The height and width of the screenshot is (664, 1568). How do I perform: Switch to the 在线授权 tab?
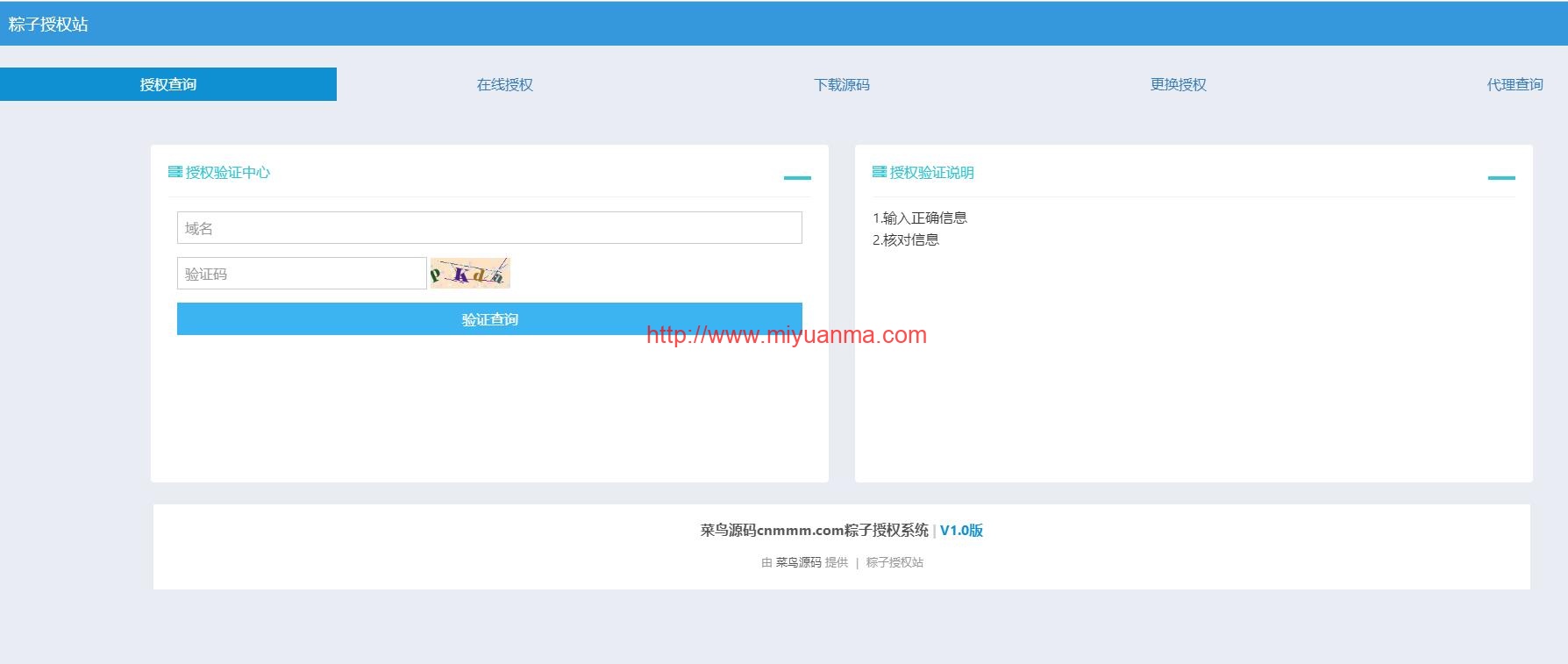tap(504, 84)
